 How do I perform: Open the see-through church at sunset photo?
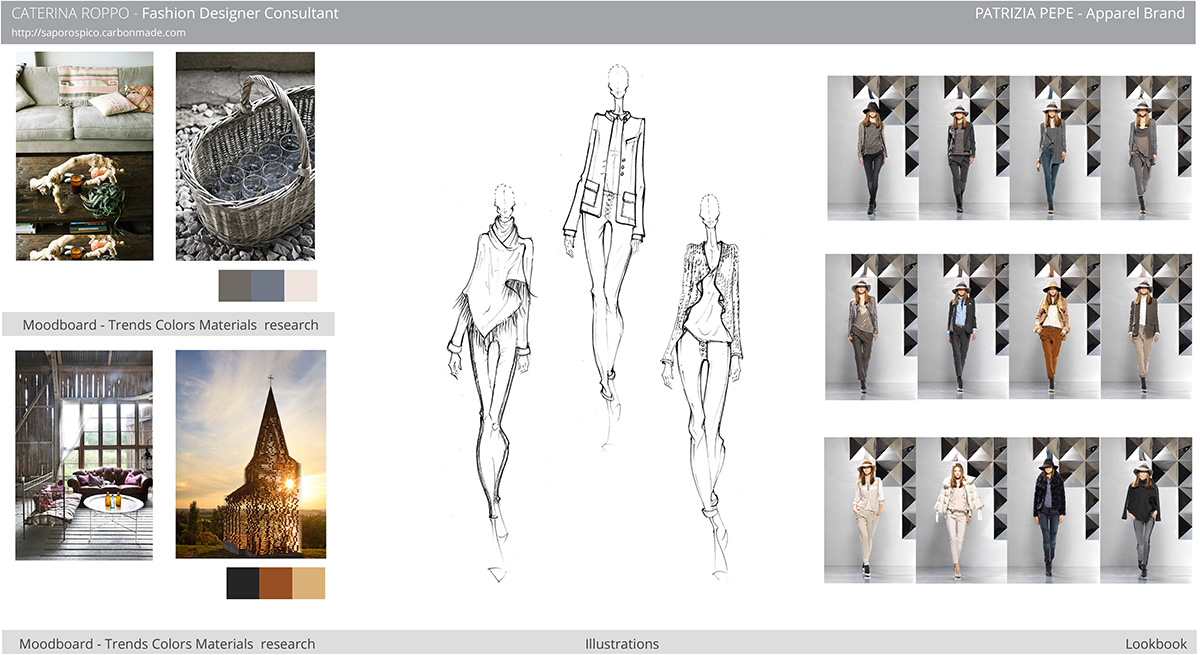point(250,454)
